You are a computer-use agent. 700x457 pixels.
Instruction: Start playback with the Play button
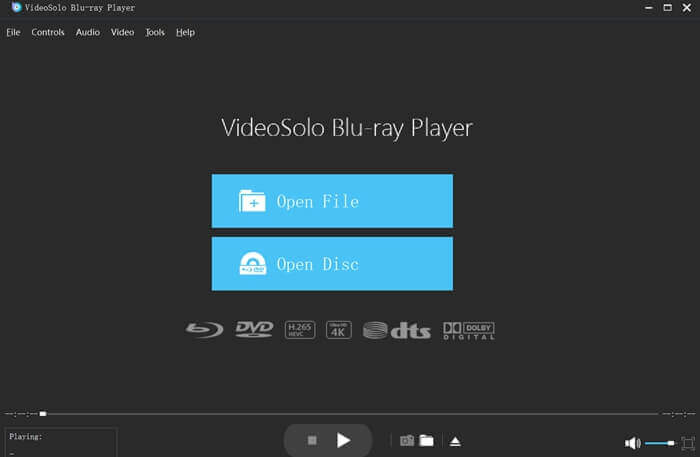click(x=343, y=440)
